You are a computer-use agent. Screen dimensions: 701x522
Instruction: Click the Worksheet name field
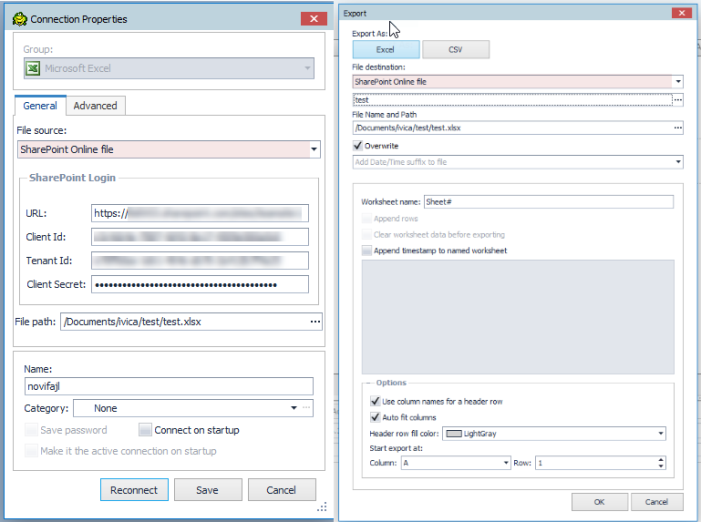point(549,202)
